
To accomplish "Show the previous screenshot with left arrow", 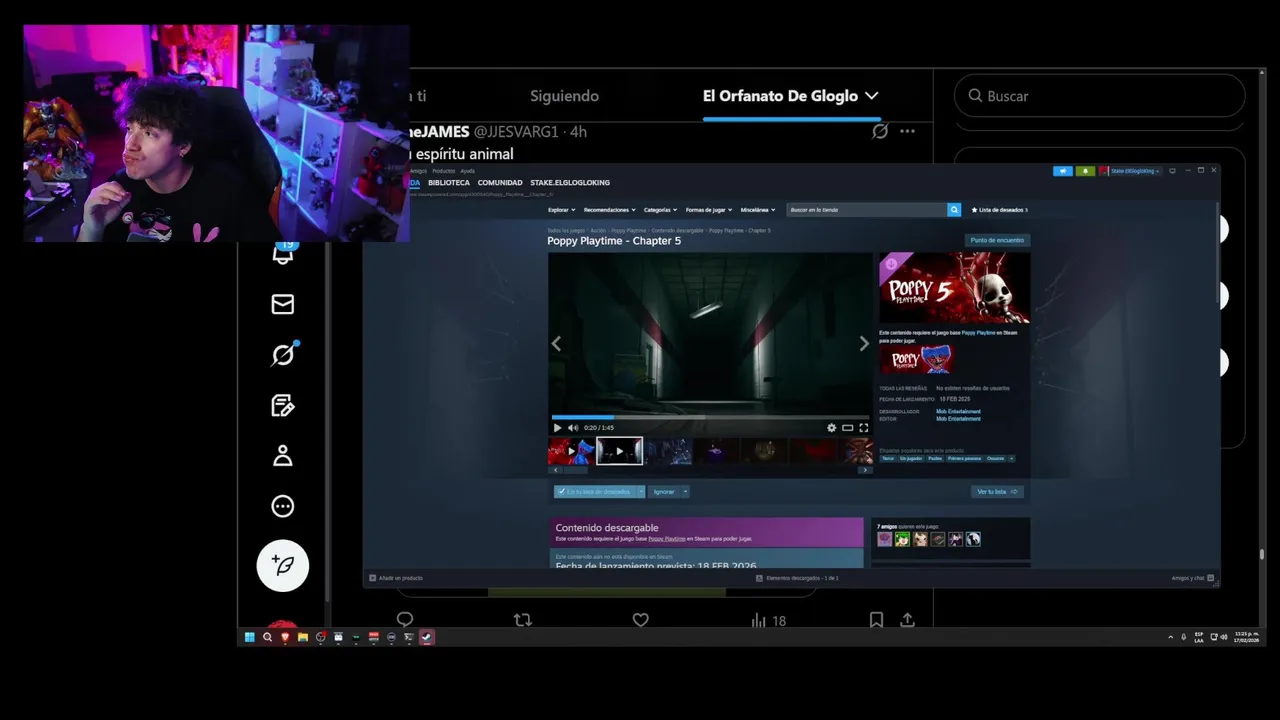I will 556,343.
